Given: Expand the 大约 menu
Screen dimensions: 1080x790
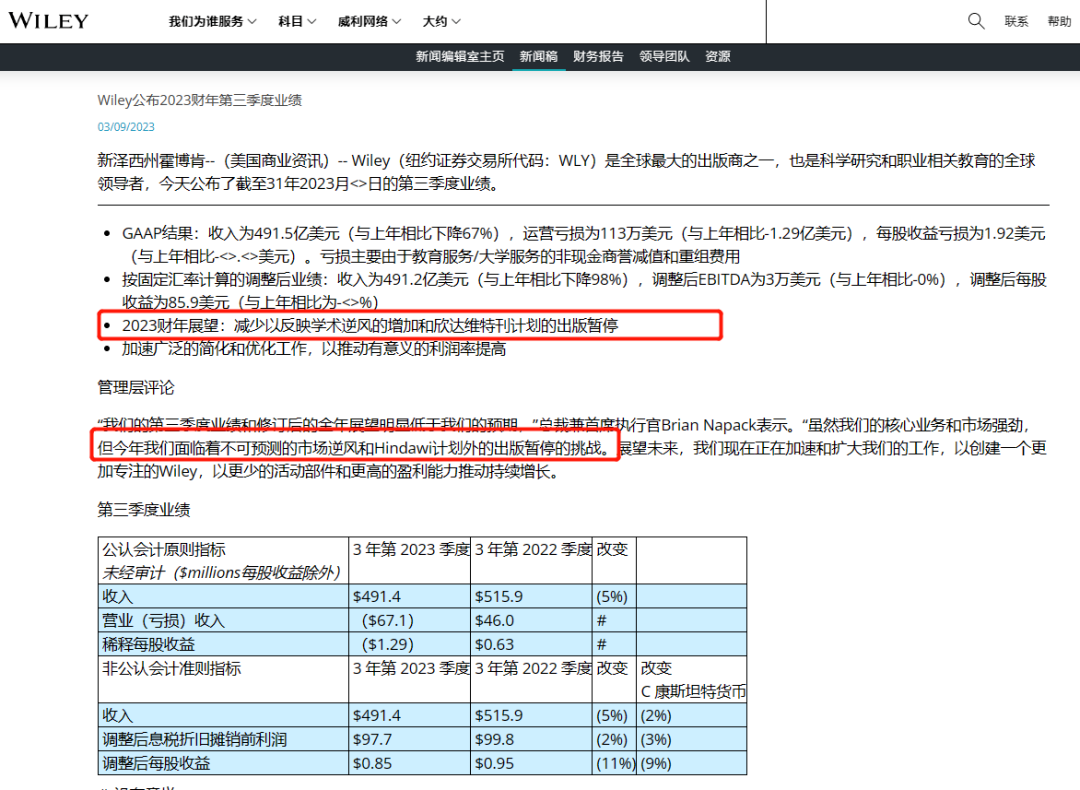Looking at the screenshot, I should click(x=442, y=21).
